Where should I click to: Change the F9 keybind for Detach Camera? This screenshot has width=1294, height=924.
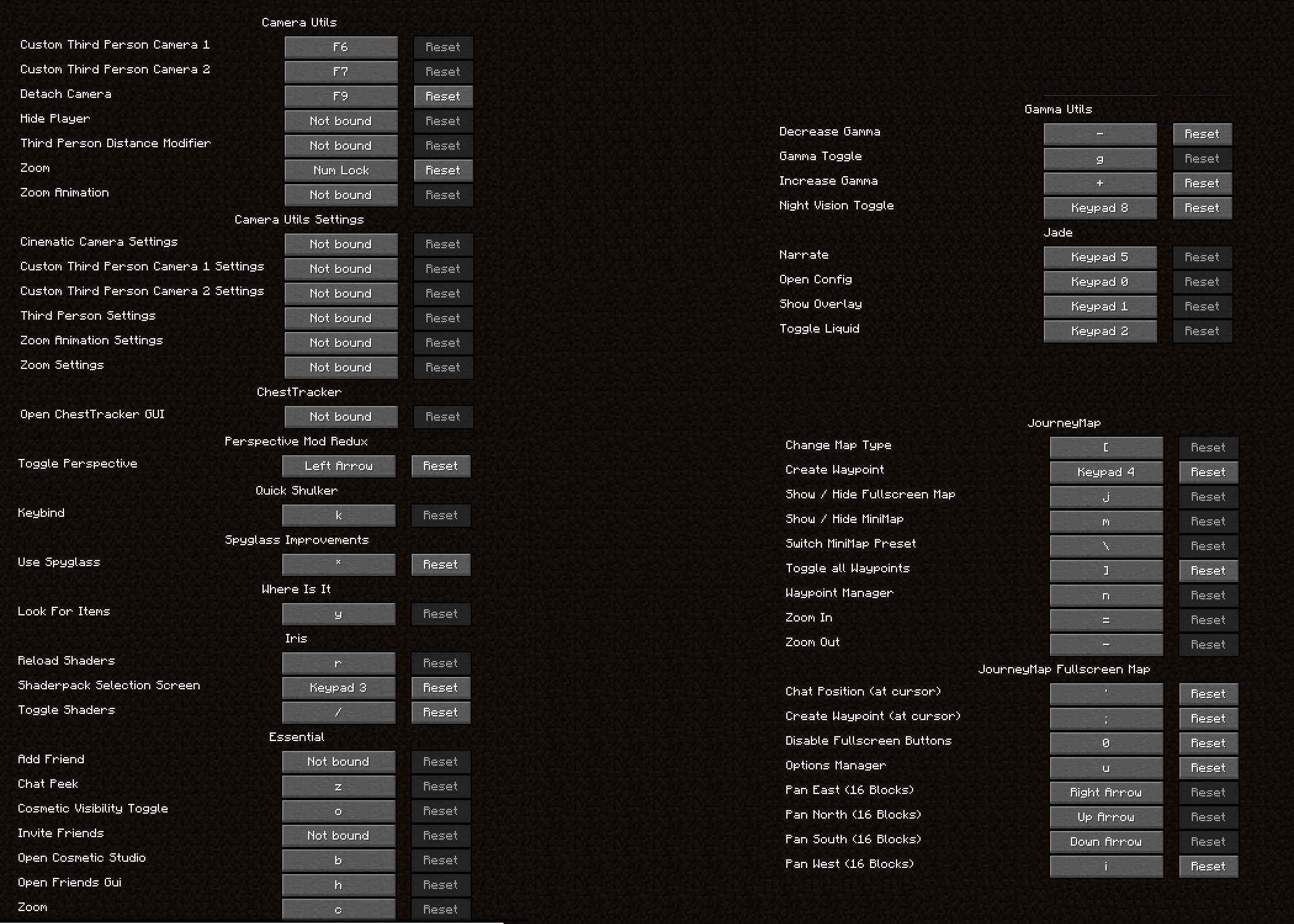(x=341, y=97)
